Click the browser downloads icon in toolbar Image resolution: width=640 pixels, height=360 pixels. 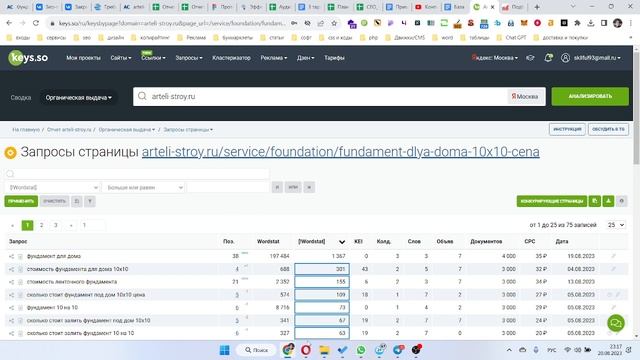tap(591, 23)
